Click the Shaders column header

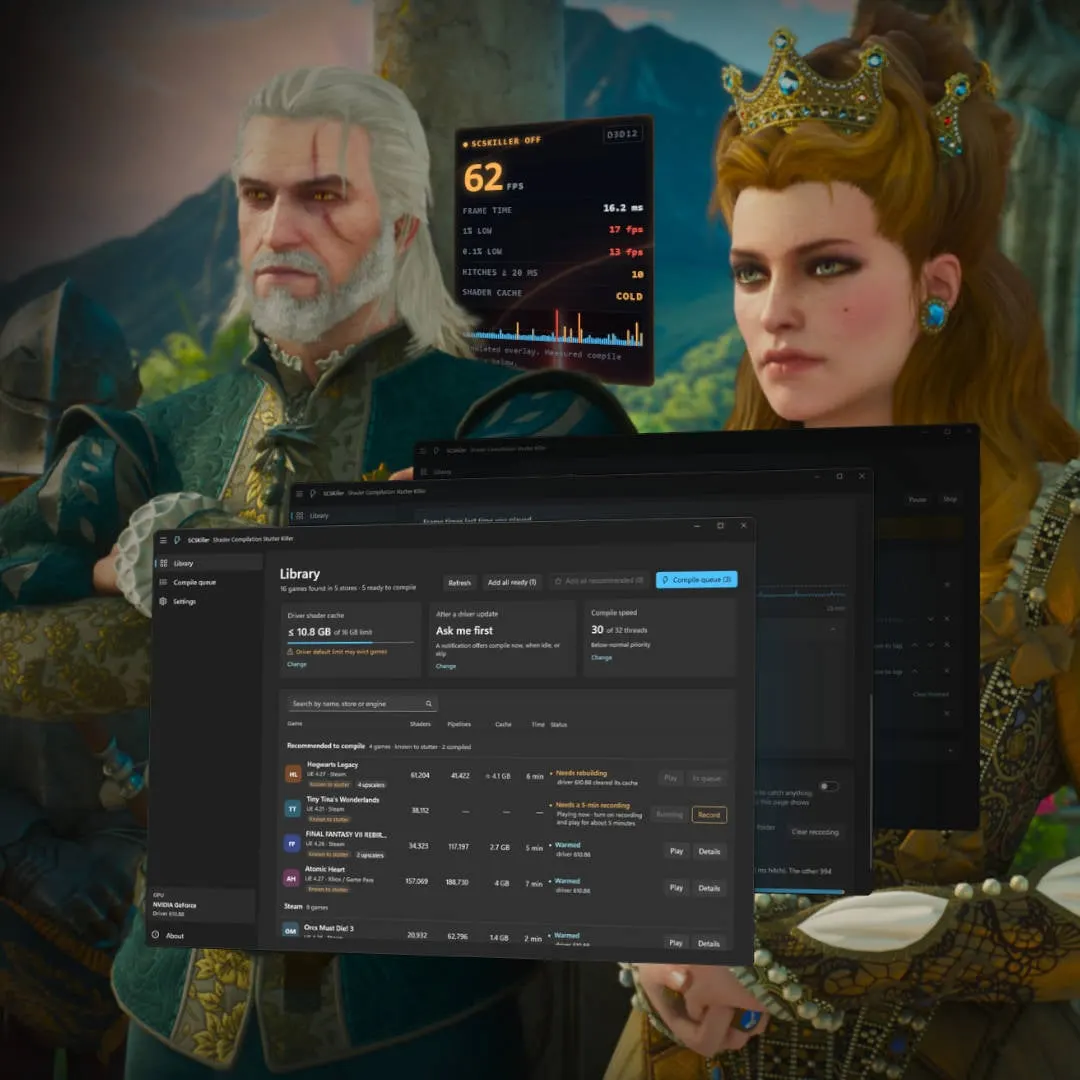(420, 724)
